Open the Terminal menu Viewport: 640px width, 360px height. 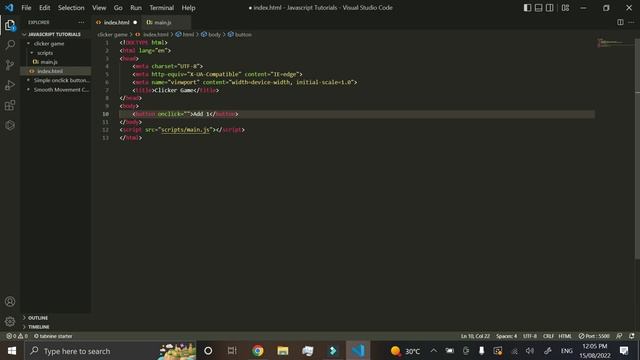point(162,8)
